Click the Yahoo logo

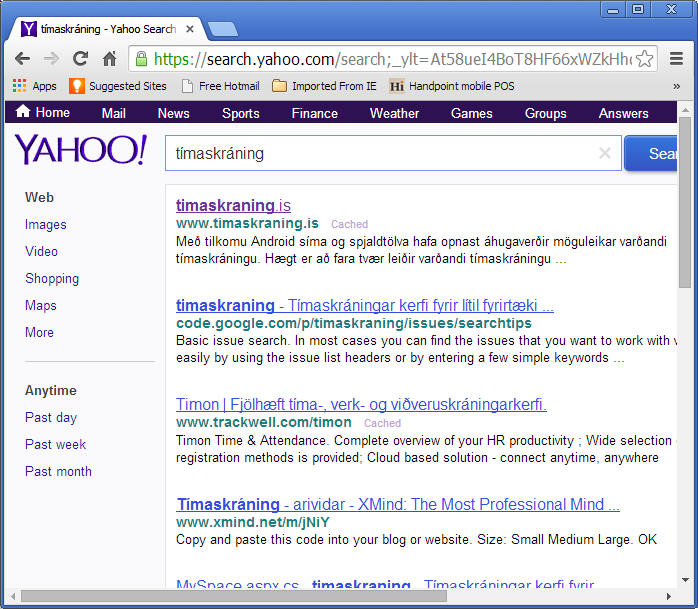(81, 150)
